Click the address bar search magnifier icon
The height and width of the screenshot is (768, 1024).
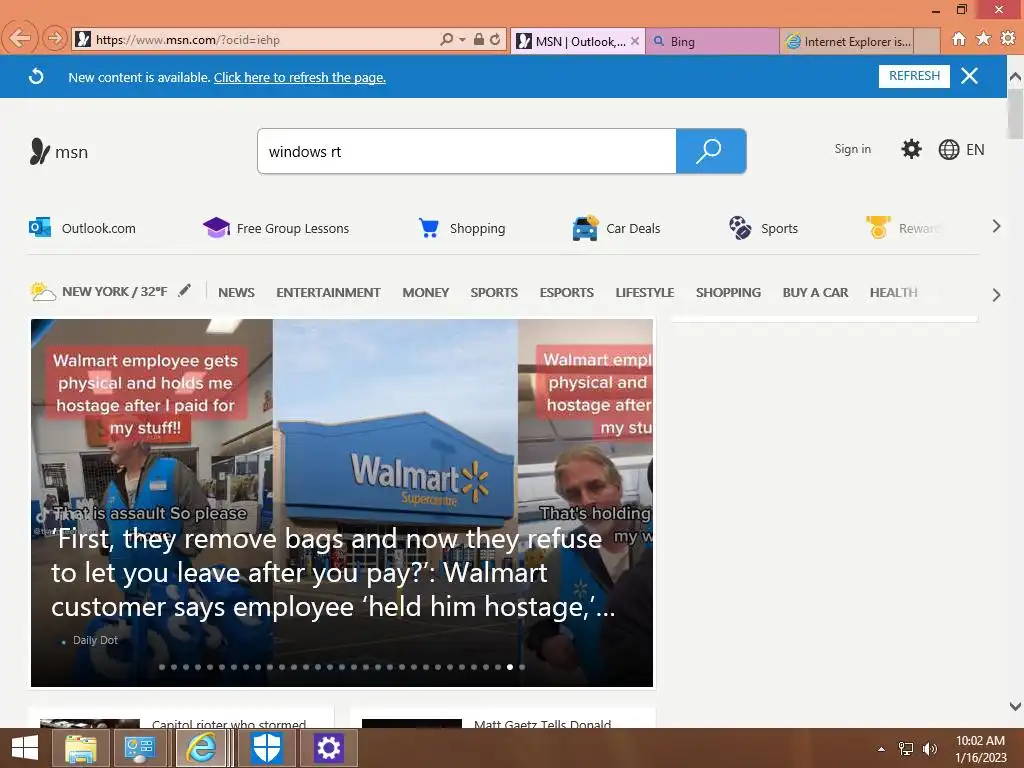click(447, 40)
